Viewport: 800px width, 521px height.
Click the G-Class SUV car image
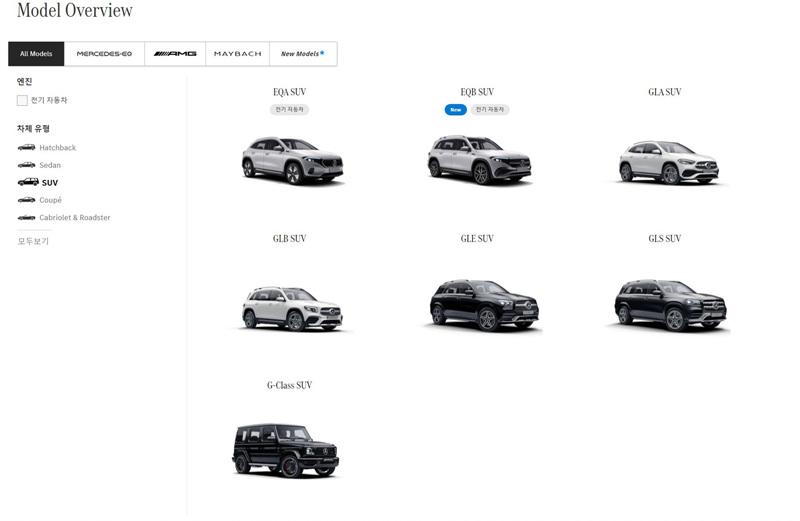click(x=286, y=450)
